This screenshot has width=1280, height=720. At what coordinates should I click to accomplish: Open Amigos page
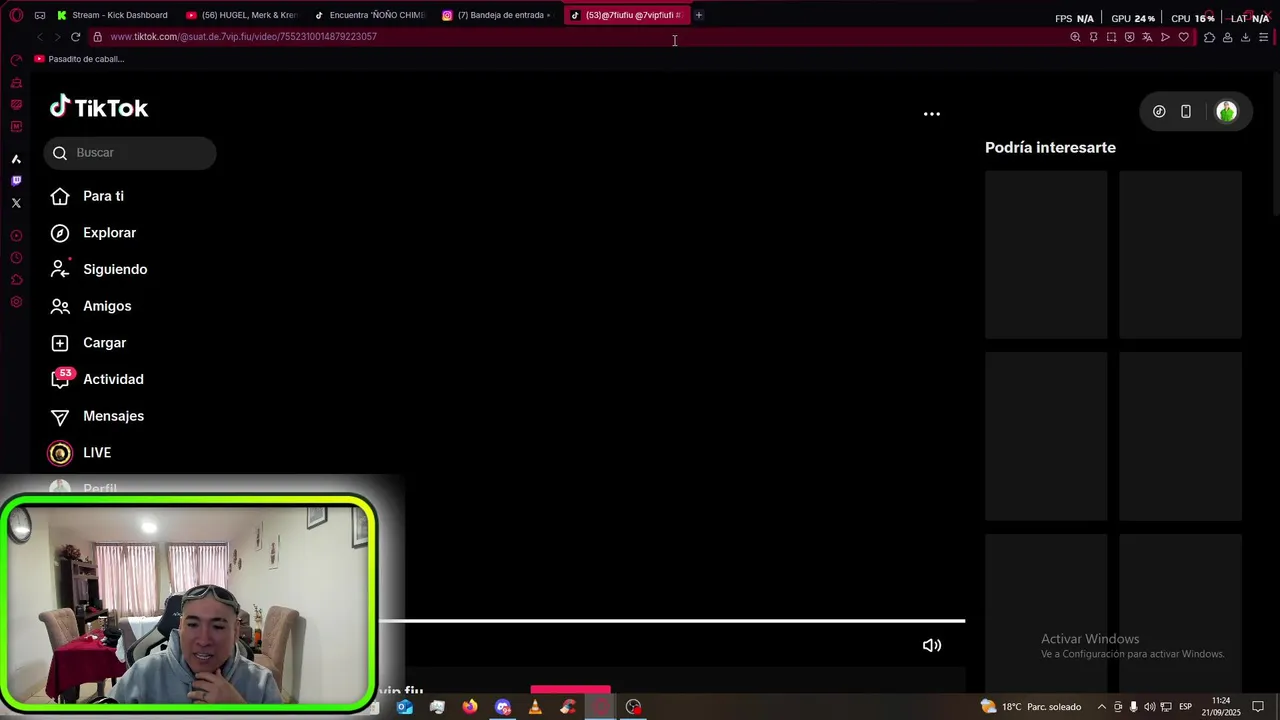click(x=91, y=306)
